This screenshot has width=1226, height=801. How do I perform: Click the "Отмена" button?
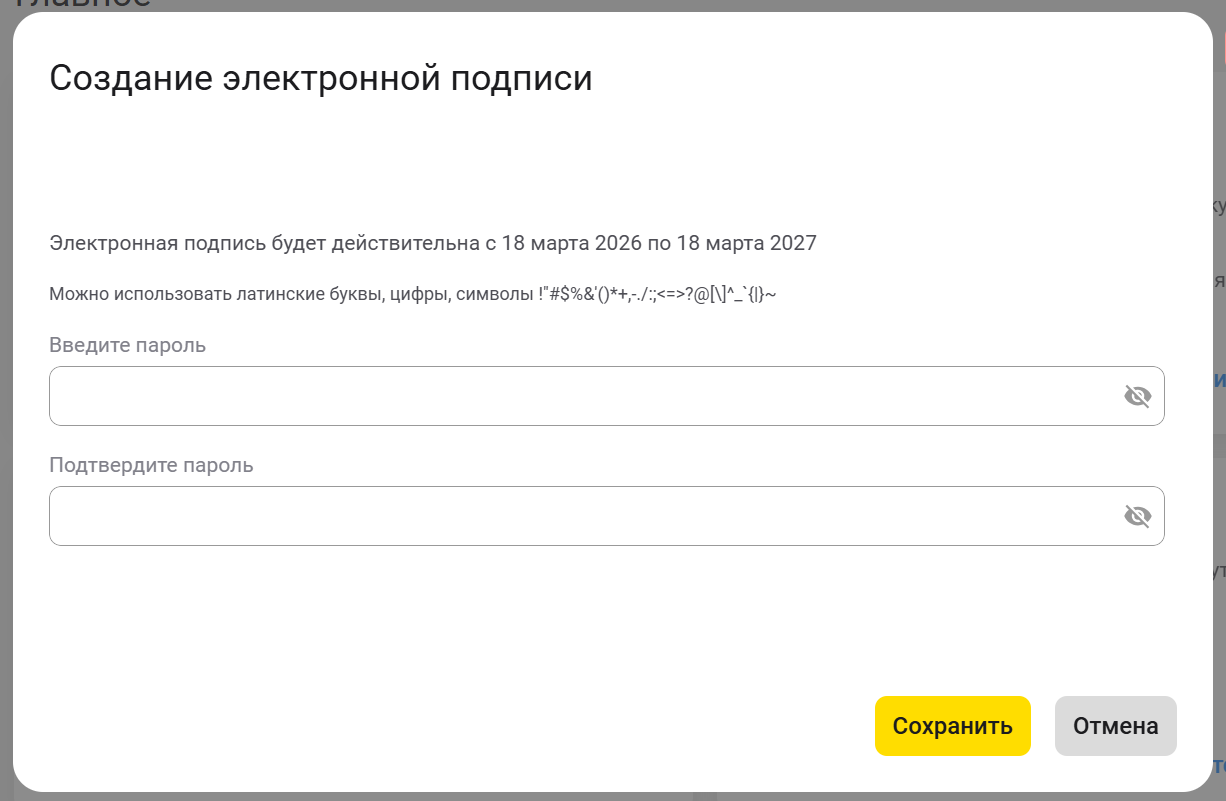pos(1116,726)
